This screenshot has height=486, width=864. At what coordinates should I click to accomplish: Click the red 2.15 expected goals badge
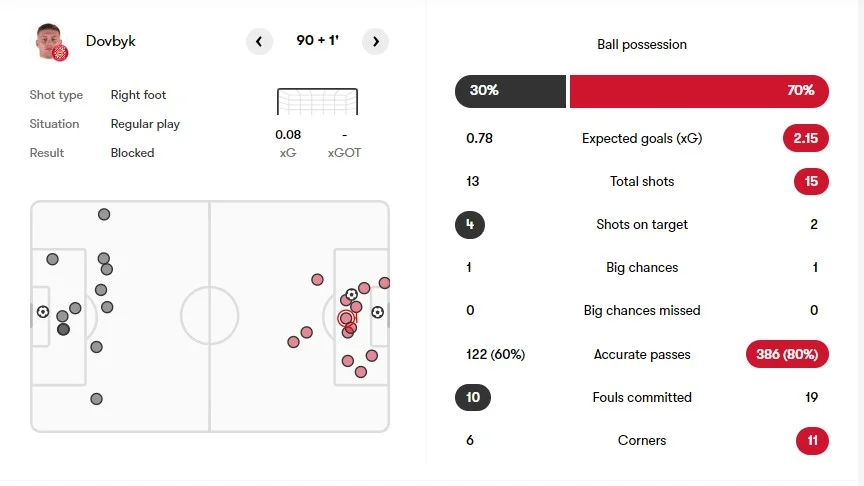click(x=806, y=138)
